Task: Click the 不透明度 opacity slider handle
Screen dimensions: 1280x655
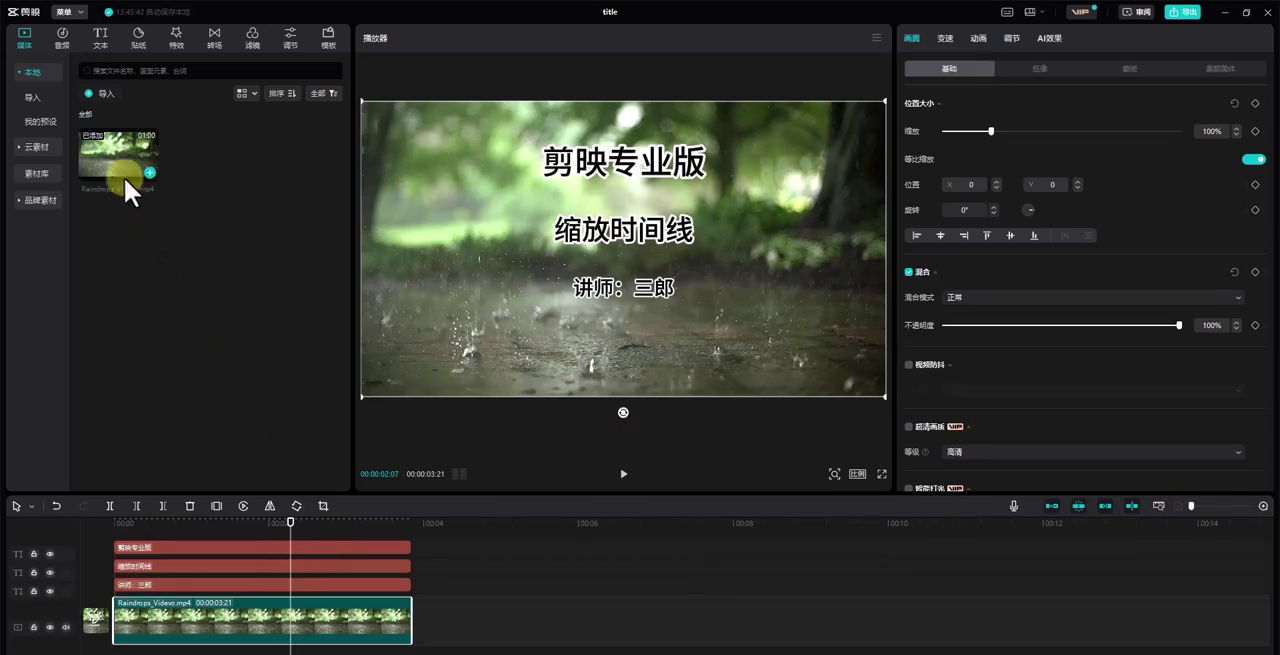Action: click(1179, 325)
